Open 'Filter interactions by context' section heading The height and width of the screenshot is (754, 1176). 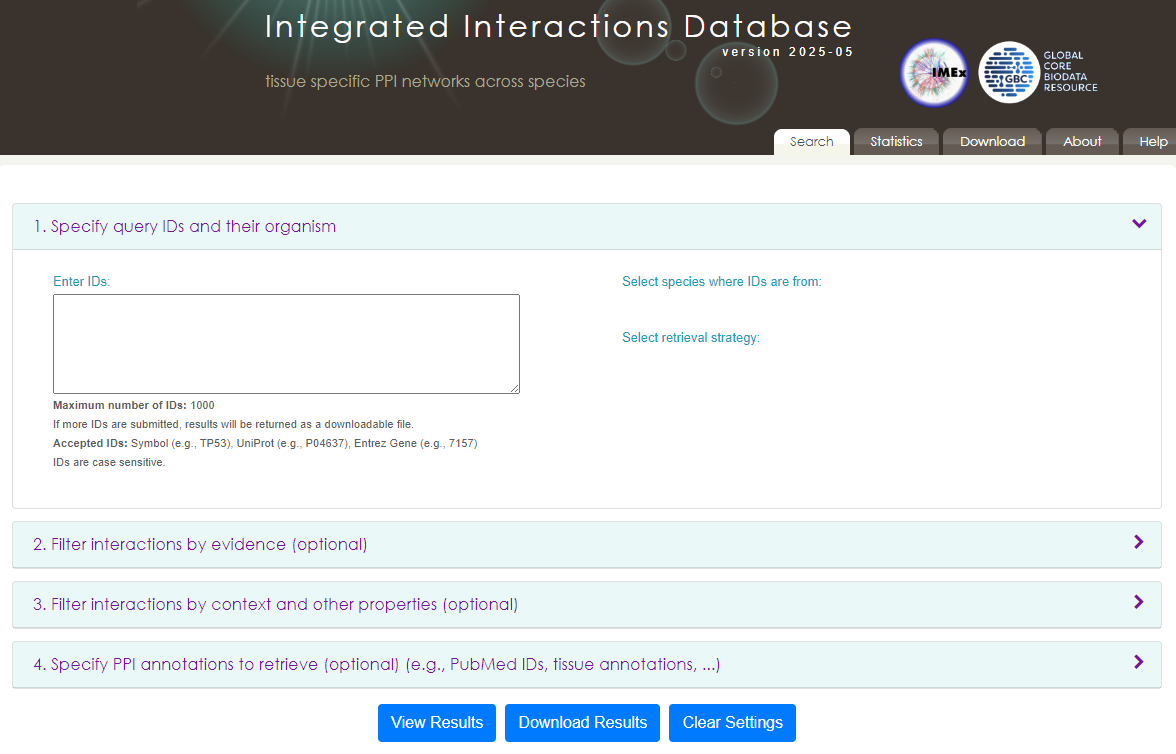275,605
